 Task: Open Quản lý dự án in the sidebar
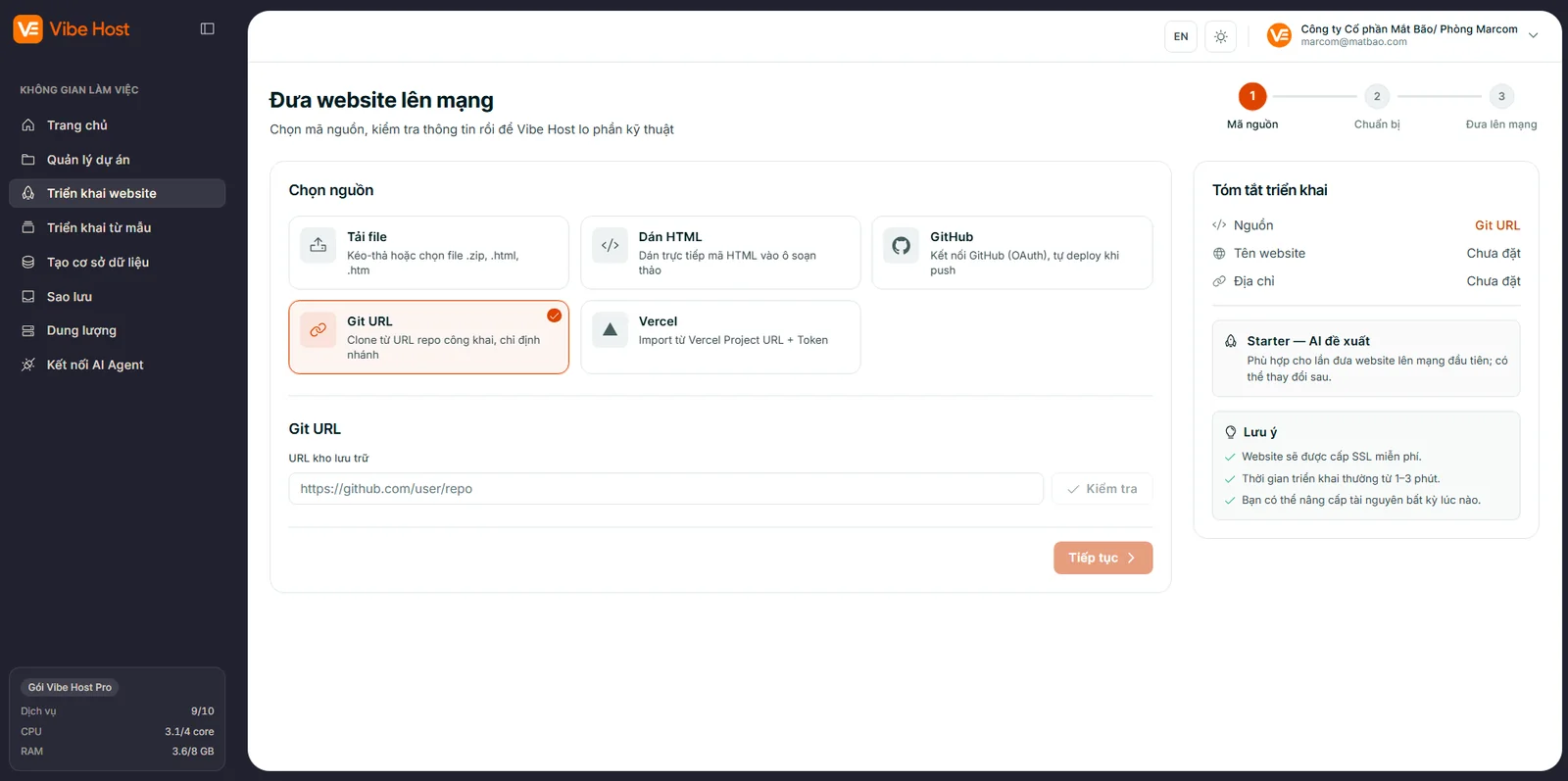click(x=118, y=160)
